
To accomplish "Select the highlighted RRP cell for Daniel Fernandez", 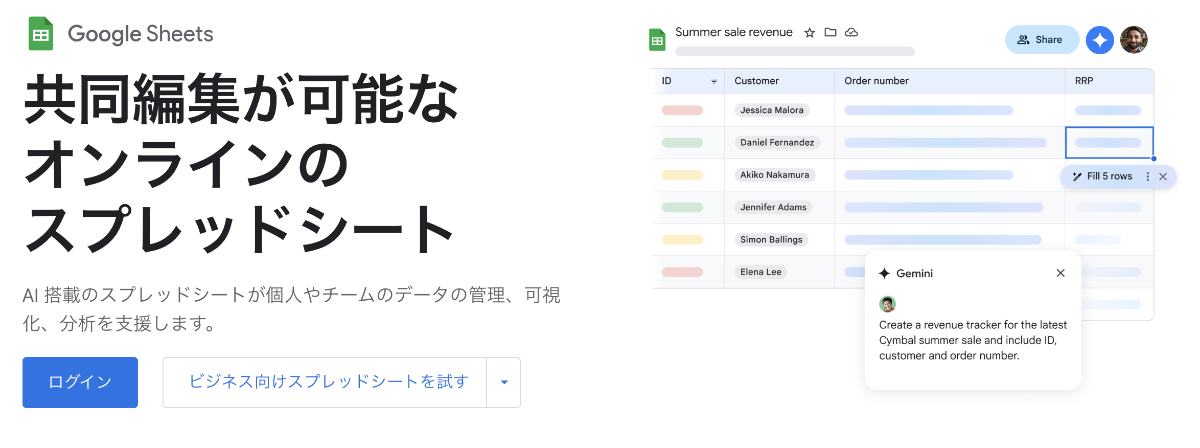I will click(1108, 143).
